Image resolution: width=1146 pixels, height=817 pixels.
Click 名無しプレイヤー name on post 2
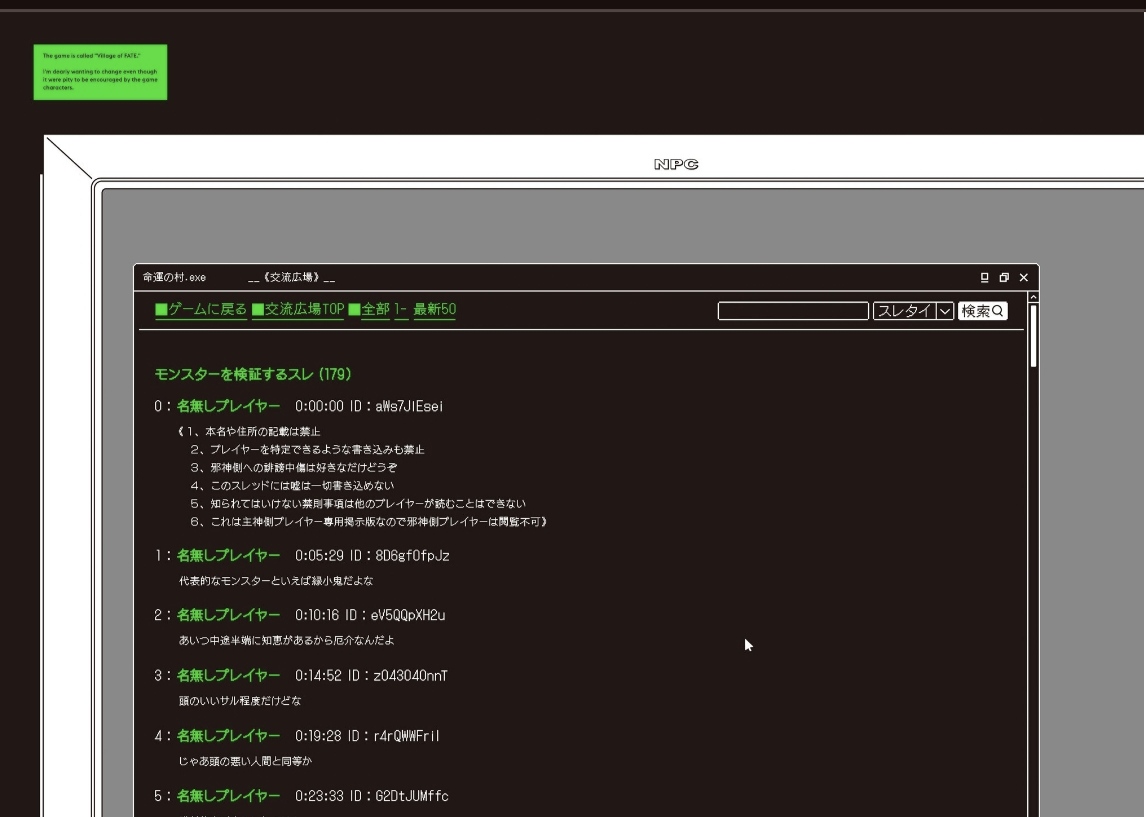(x=228, y=615)
